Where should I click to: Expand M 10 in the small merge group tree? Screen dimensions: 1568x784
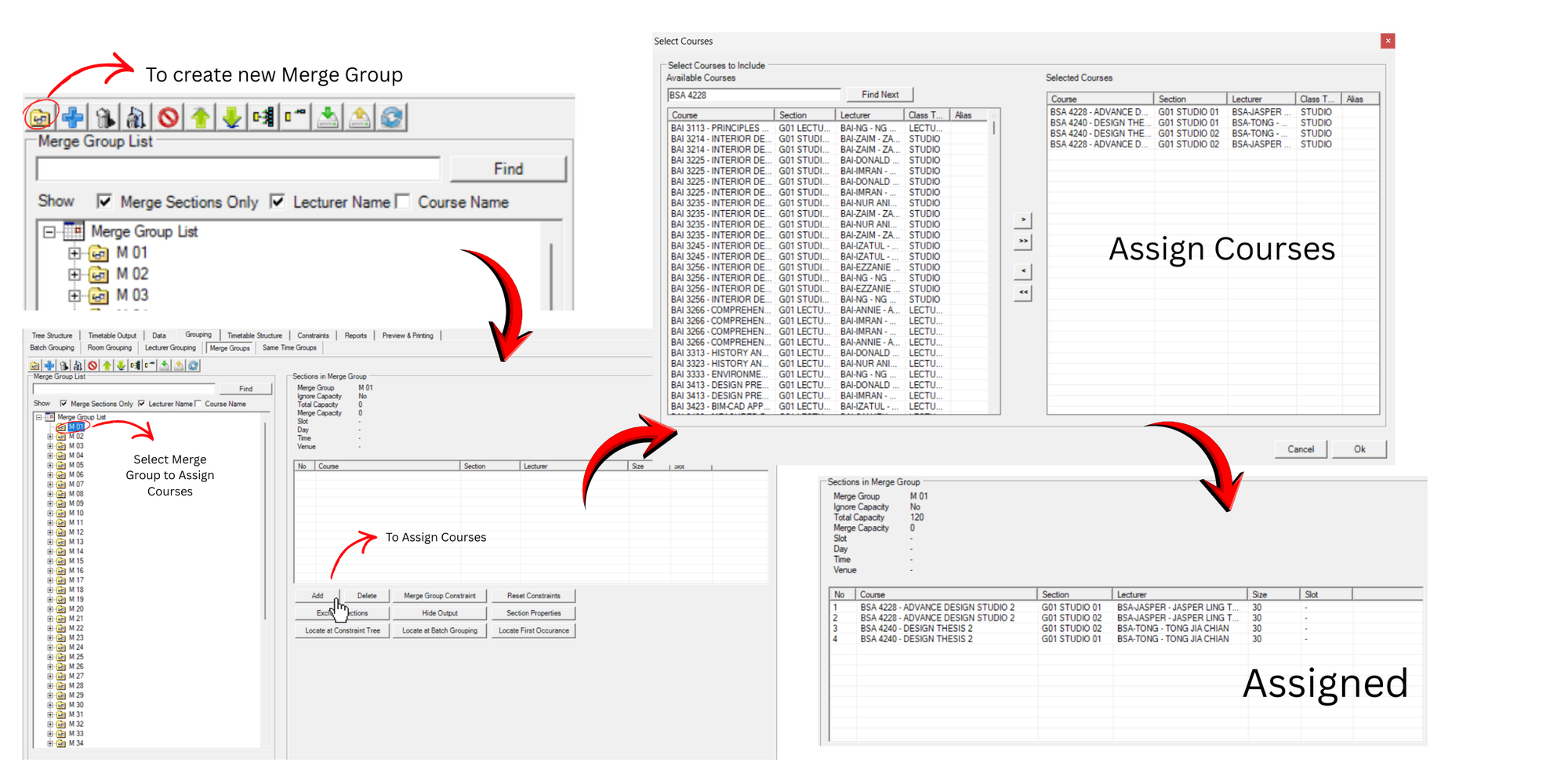coord(50,513)
